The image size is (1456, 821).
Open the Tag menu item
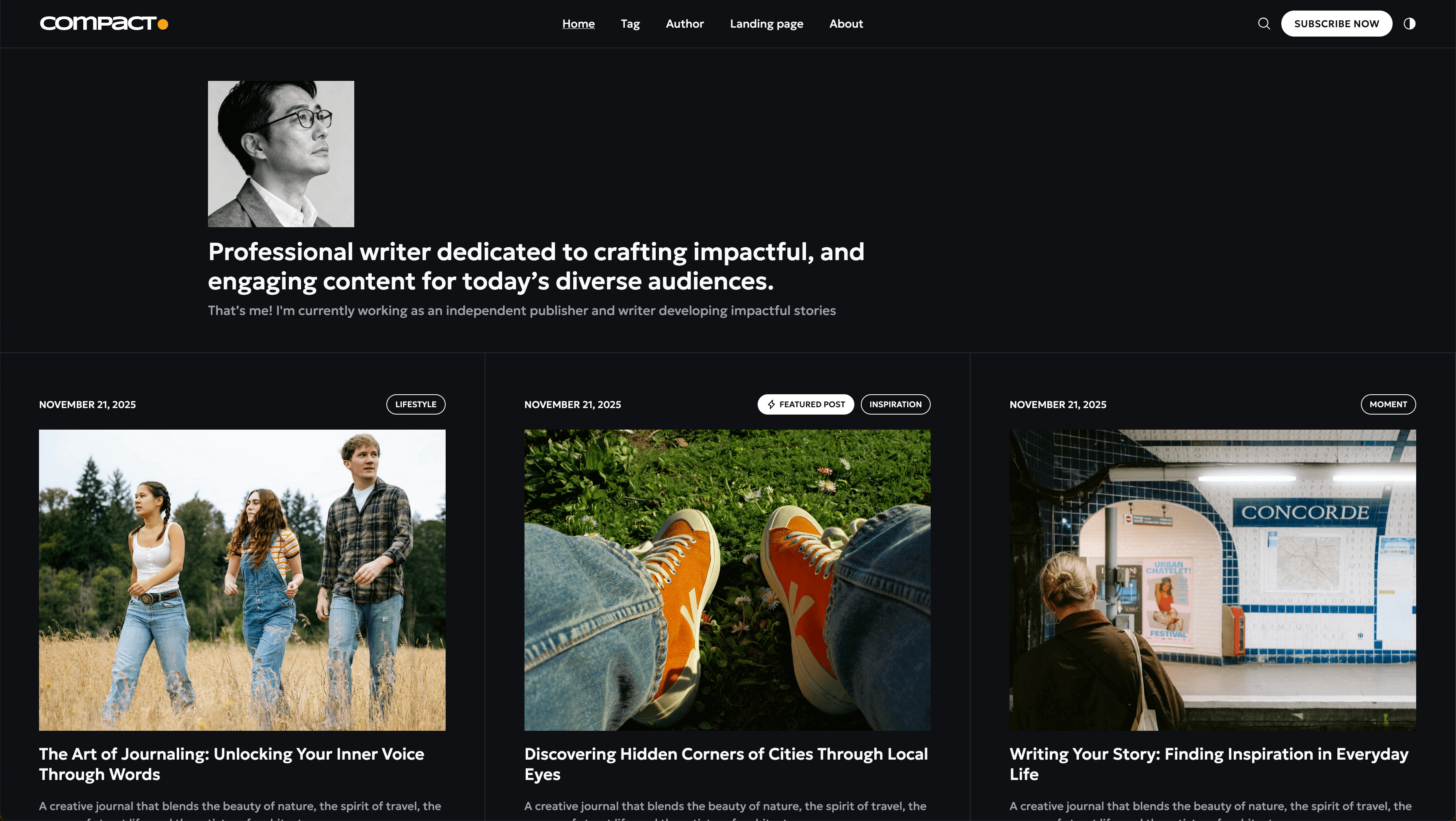pos(630,24)
